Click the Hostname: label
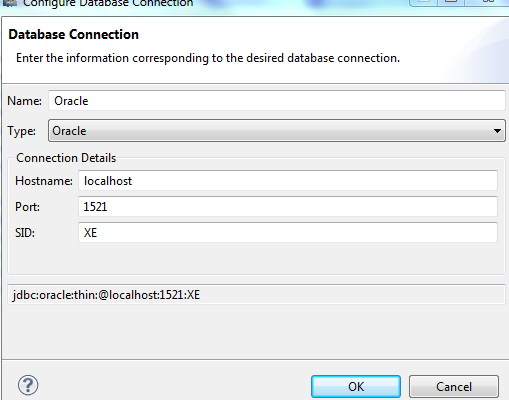The width and height of the screenshot is (509, 400). (x=44, y=181)
